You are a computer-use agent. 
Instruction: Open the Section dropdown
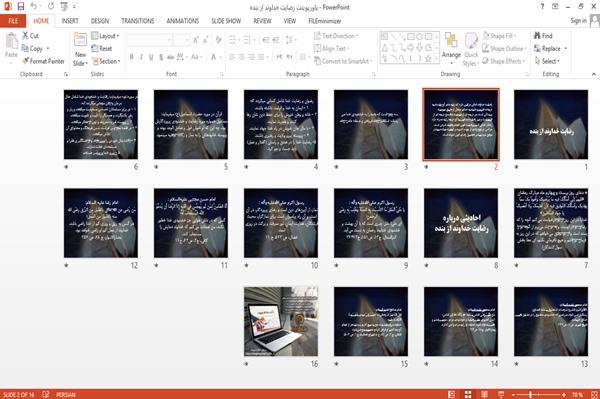click(106, 61)
